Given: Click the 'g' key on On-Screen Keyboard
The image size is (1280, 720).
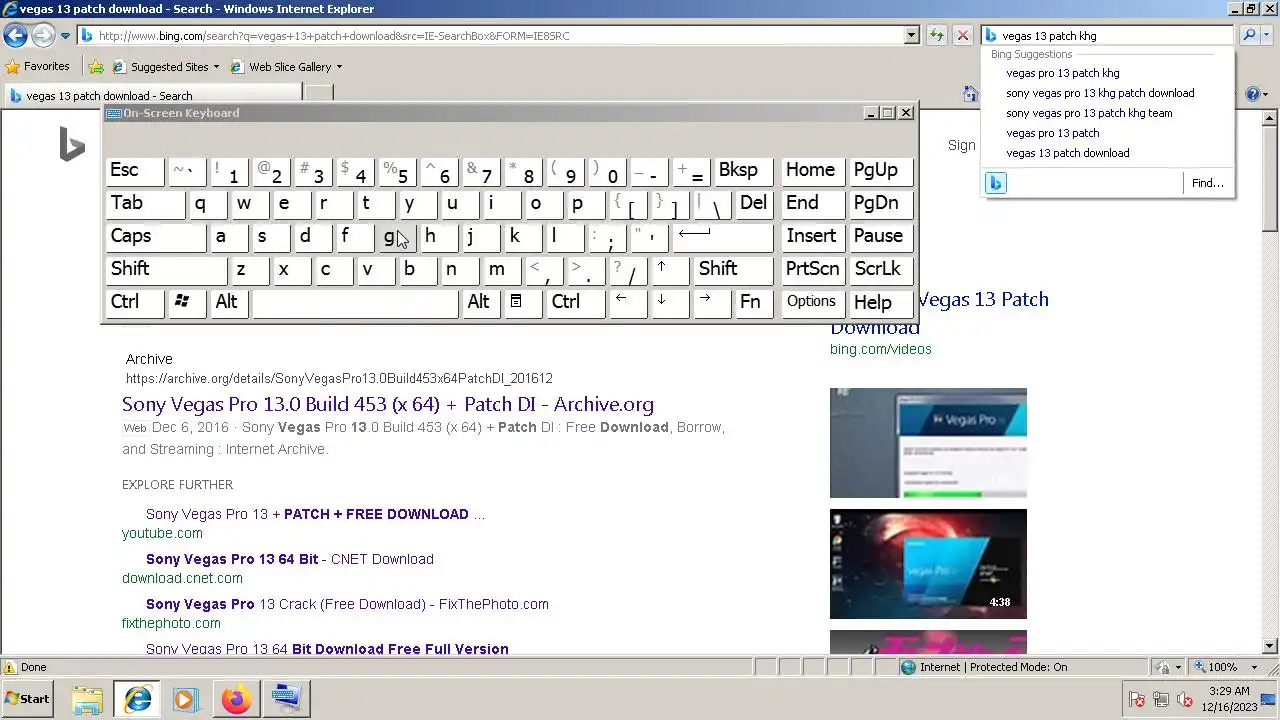Looking at the screenshot, I should click(397, 237).
